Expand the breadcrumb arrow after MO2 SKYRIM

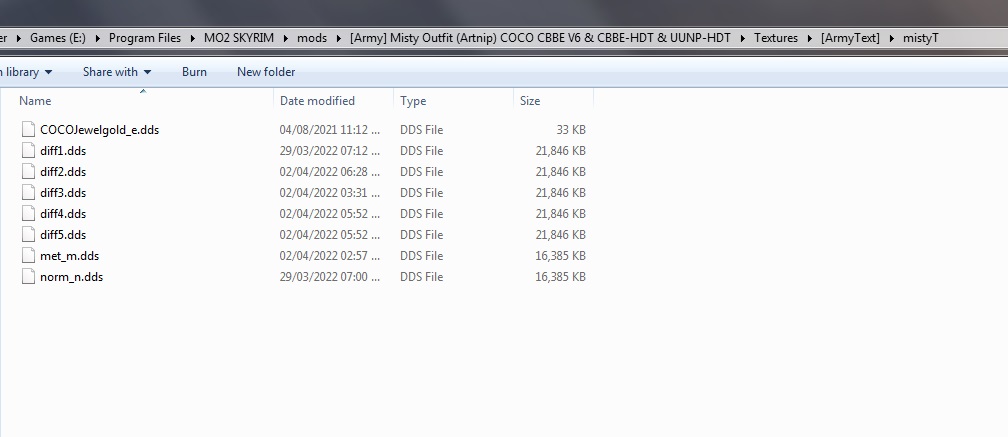click(x=285, y=38)
